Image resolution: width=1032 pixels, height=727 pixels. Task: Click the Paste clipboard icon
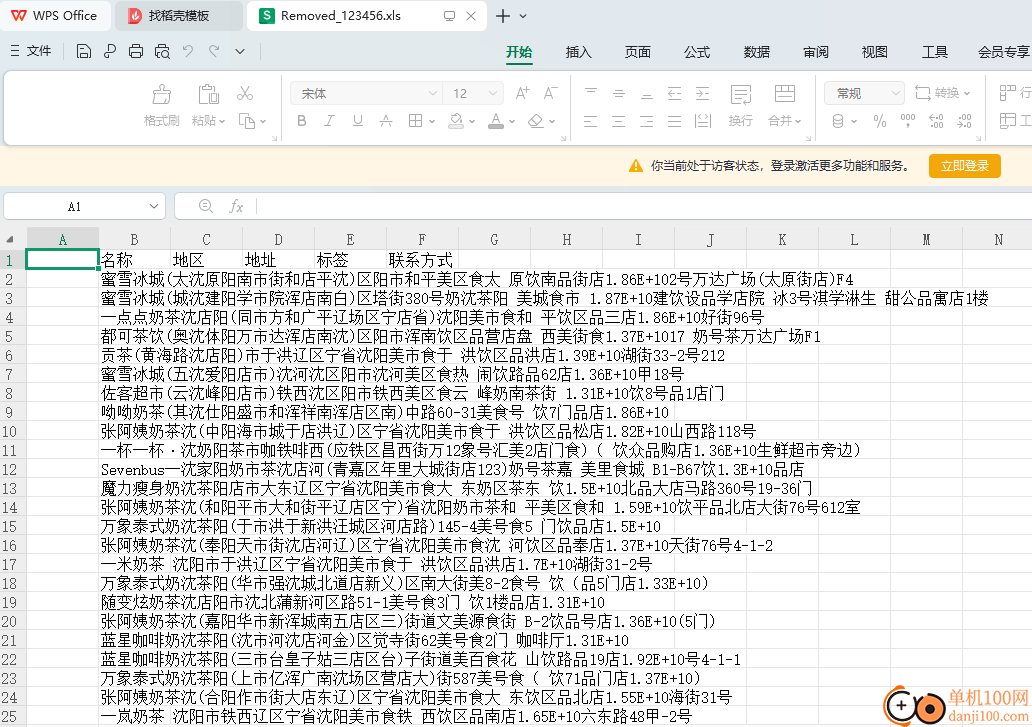(208, 94)
